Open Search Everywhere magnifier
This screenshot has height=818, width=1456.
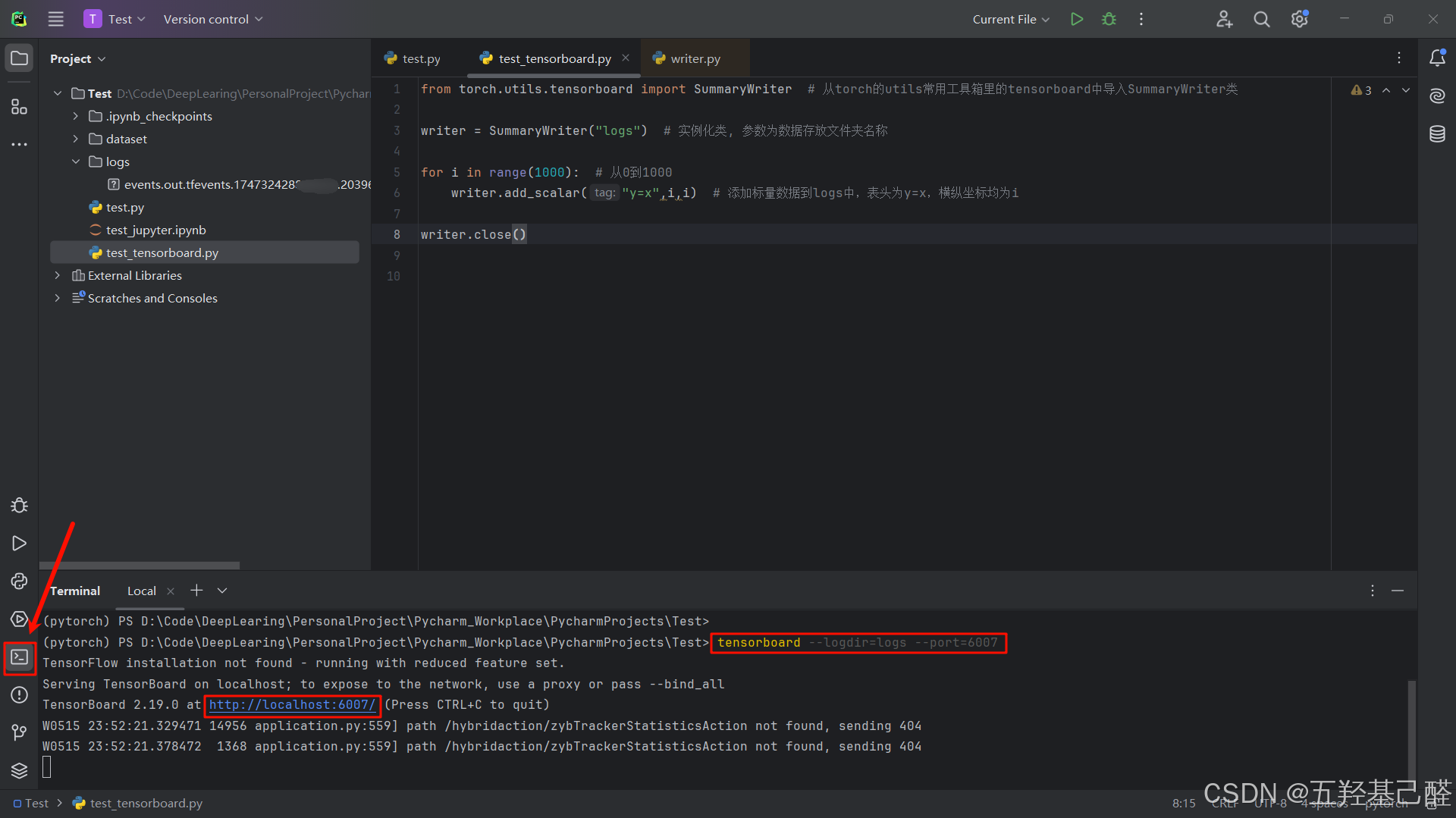click(1261, 19)
